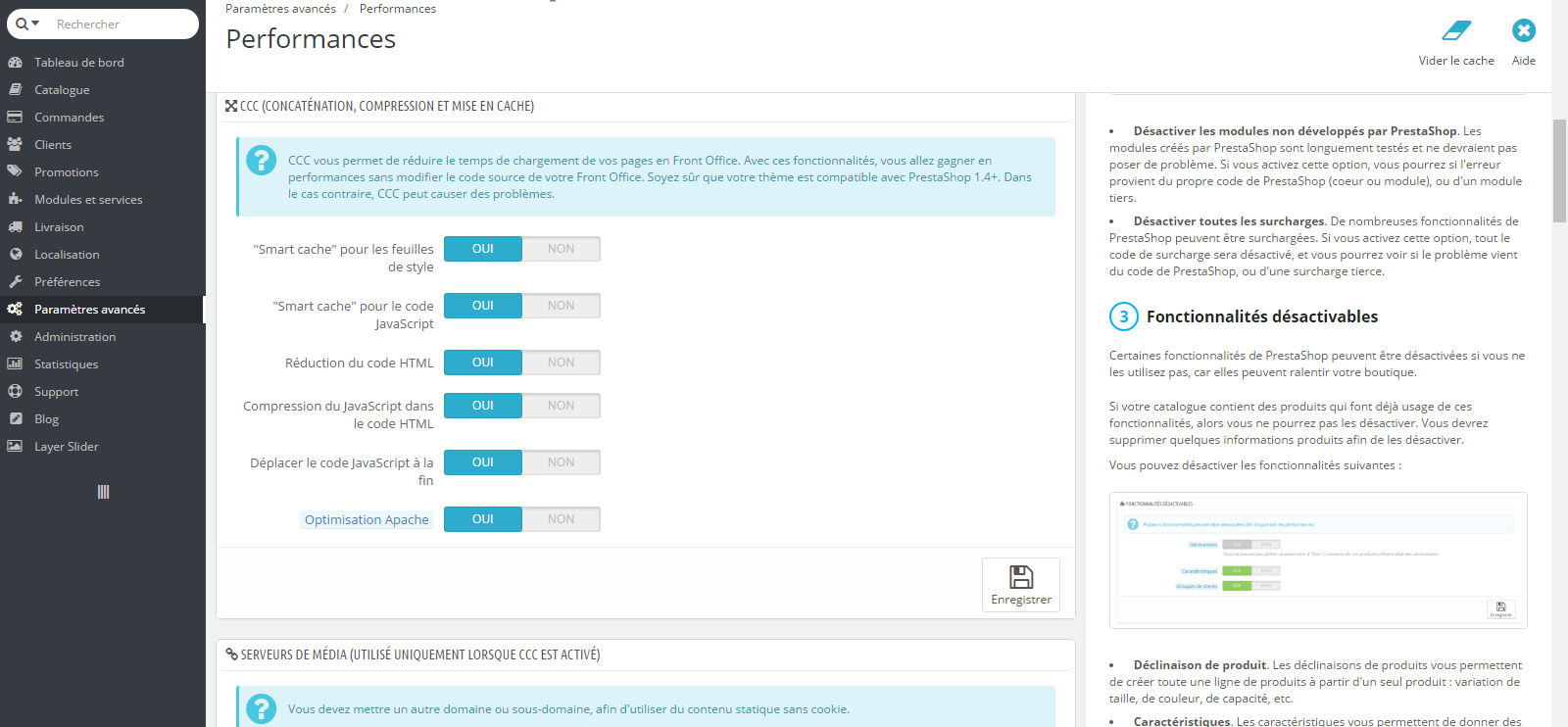Collapse the sidebar menu with bars icon
1568x727 pixels.
pos(103,492)
